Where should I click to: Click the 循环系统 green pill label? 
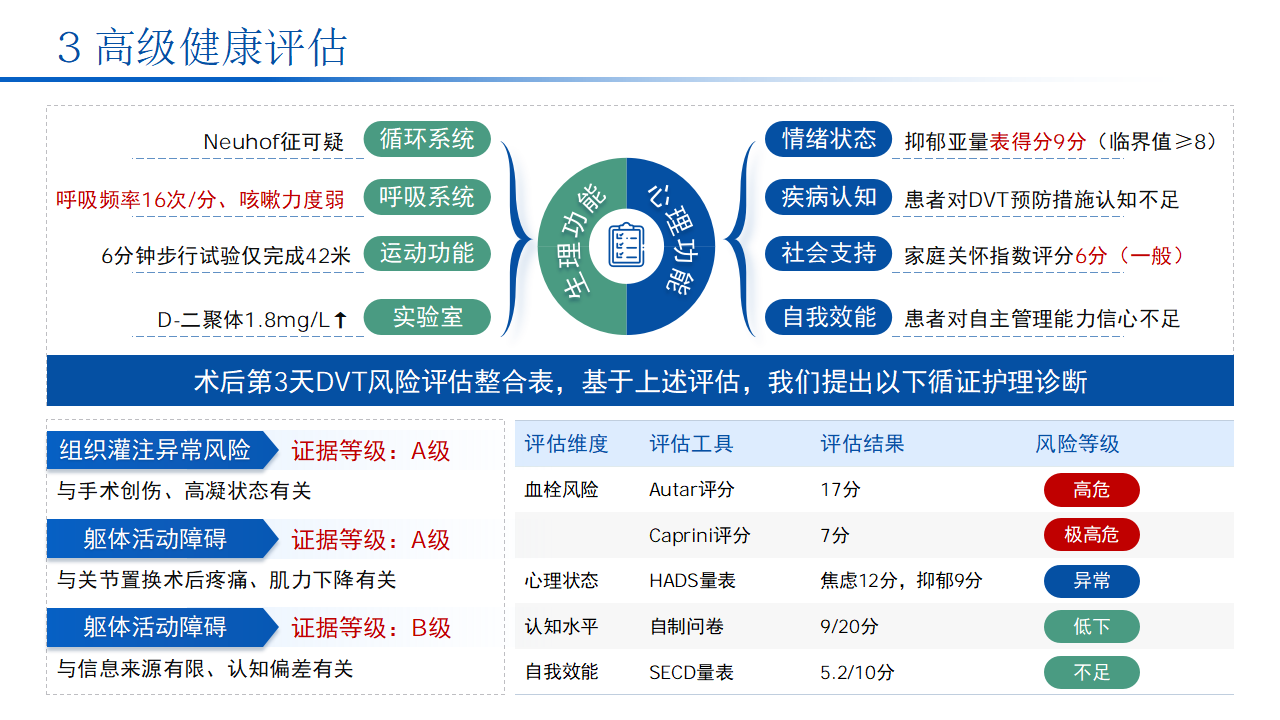(x=427, y=139)
